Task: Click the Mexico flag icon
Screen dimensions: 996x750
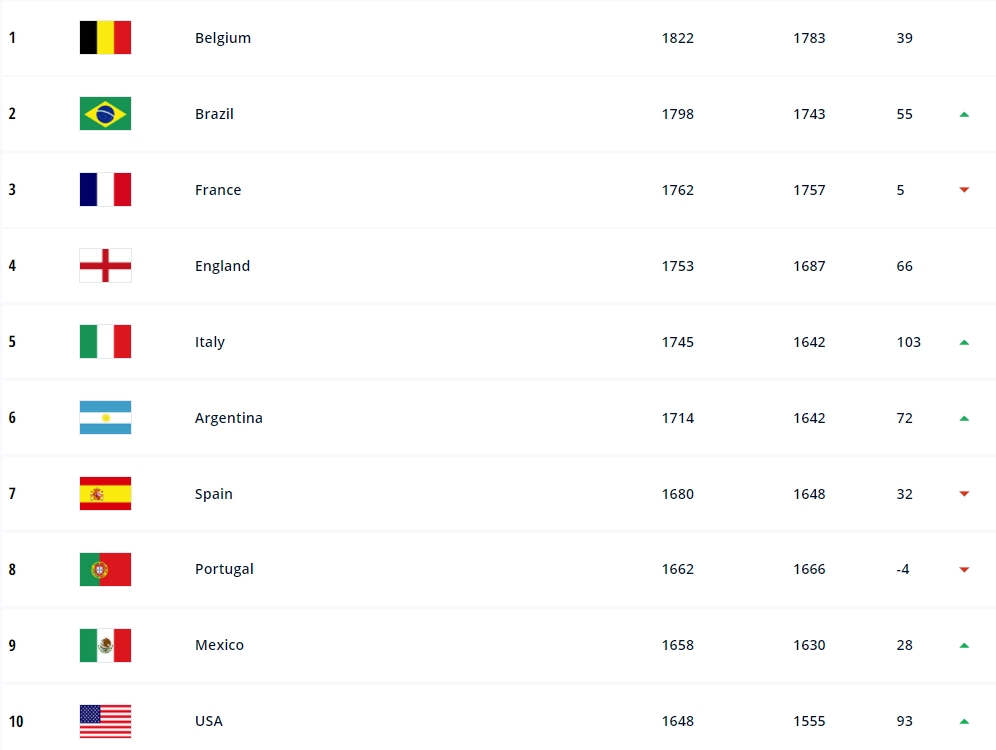Action: pyautogui.click(x=105, y=645)
